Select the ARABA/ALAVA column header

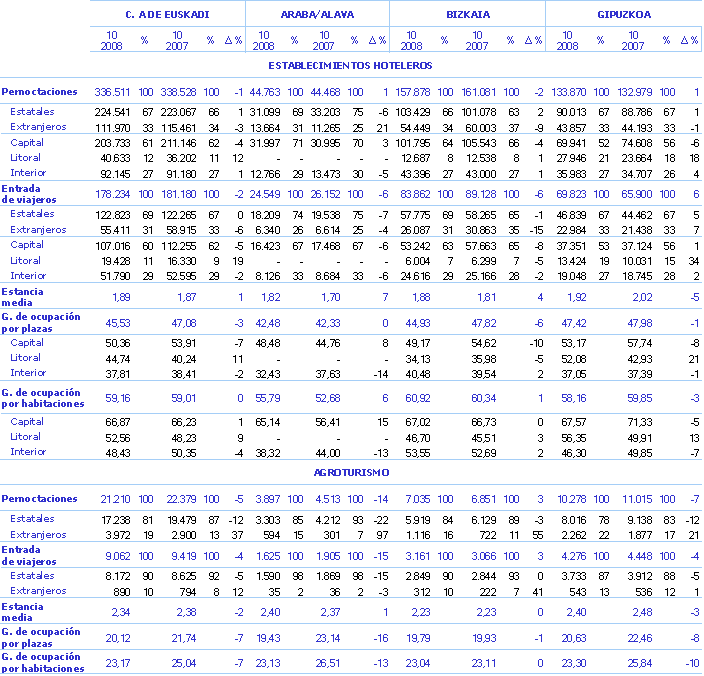click(x=316, y=16)
